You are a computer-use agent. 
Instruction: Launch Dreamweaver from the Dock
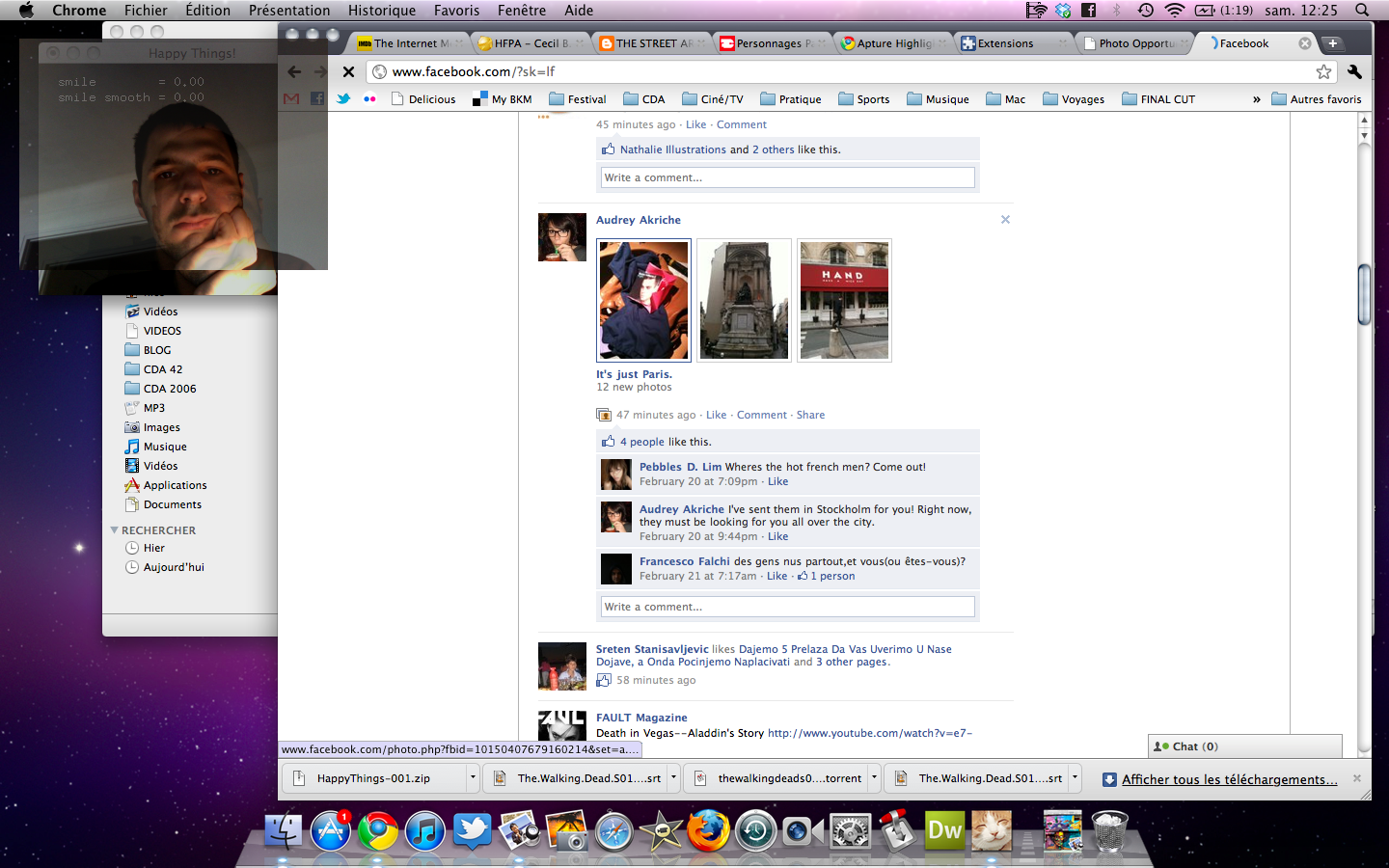point(944,830)
